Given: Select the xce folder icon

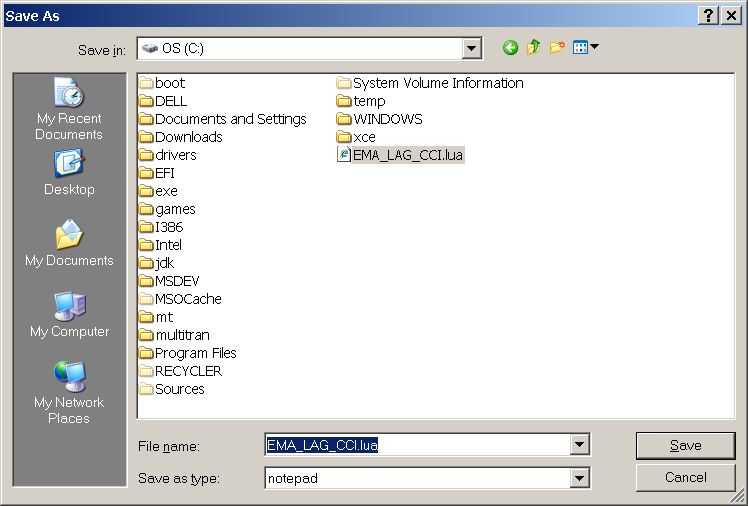Looking at the screenshot, I should pyautogui.click(x=343, y=137).
